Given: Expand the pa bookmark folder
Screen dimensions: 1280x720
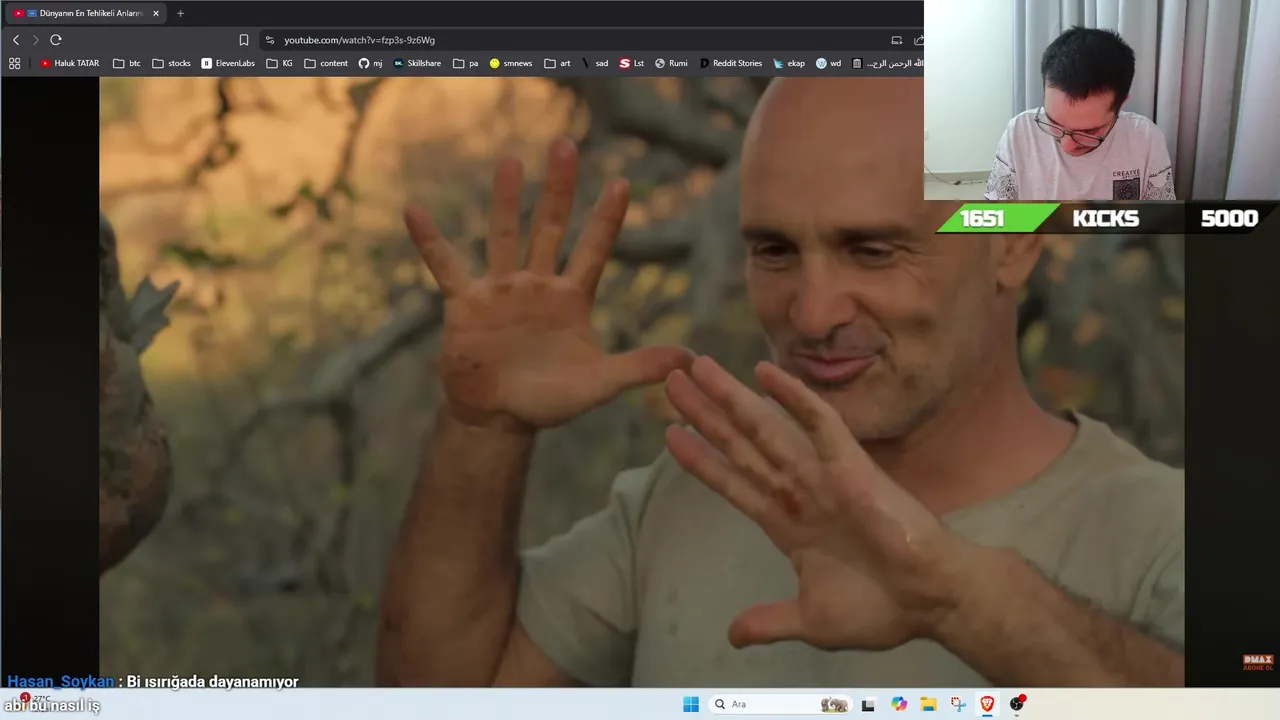Looking at the screenshot, I should [x=465, y=63].
